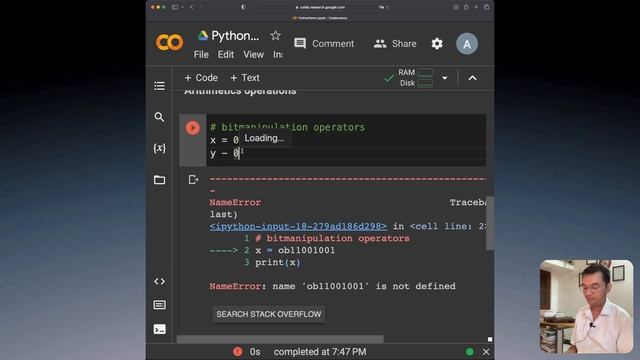This screenshot has height=360, width=640.
Task: Click the red error status icon
Action: [238, 351]
